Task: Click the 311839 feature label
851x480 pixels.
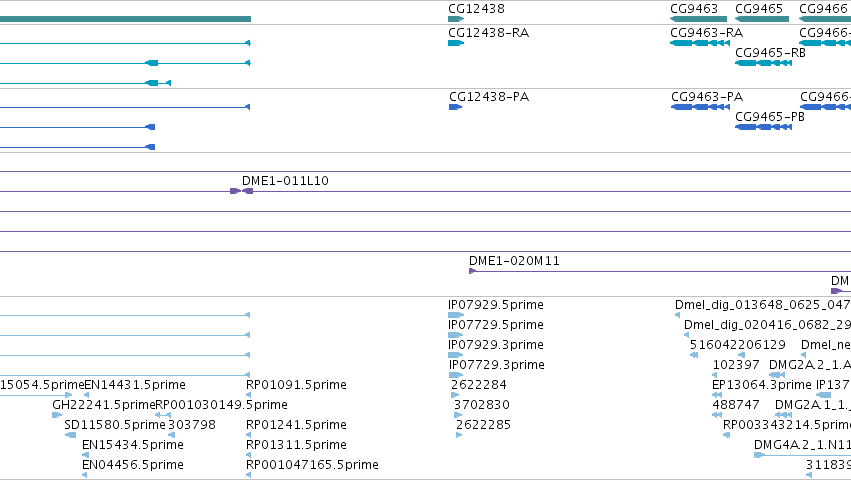Action: (x=828, y=465)
